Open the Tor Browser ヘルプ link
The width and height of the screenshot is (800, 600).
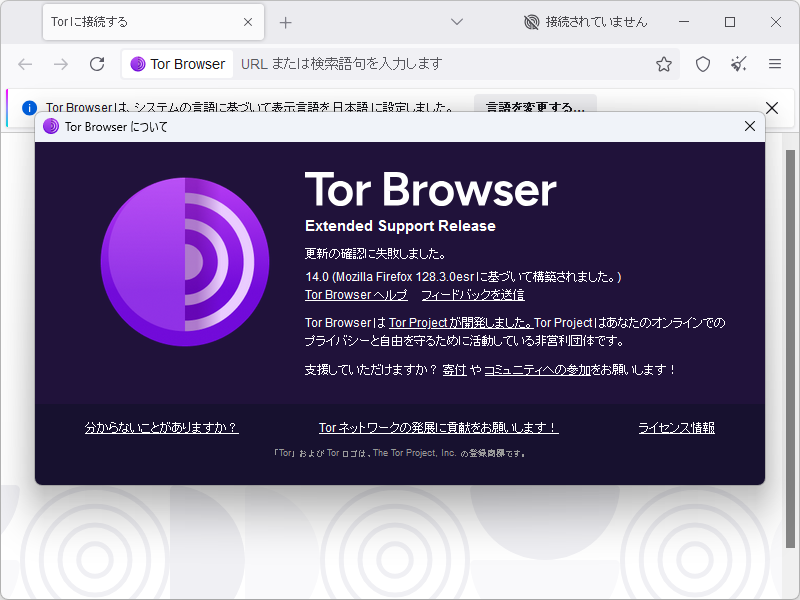pos(355,294)
